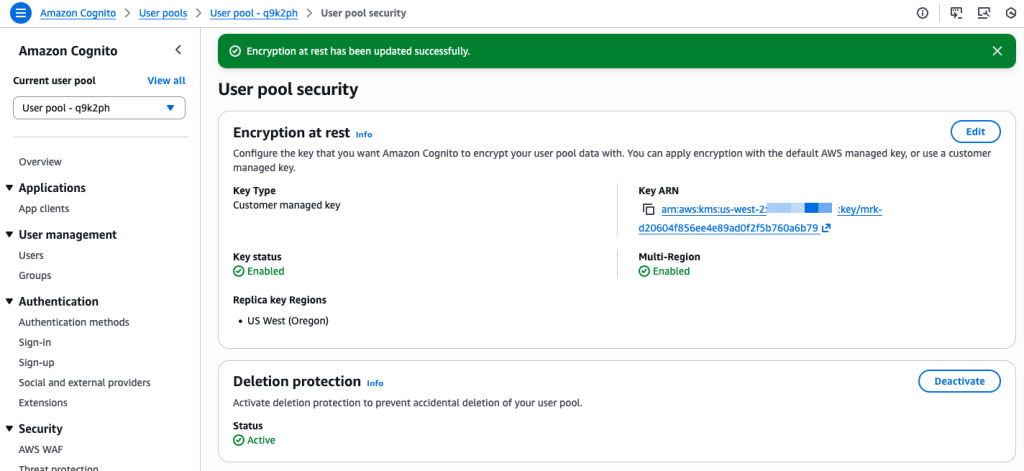The width and height of the screenshot is (1024, 471).
Task: Edit Encryption at rest settings
Action: (975, 131)
